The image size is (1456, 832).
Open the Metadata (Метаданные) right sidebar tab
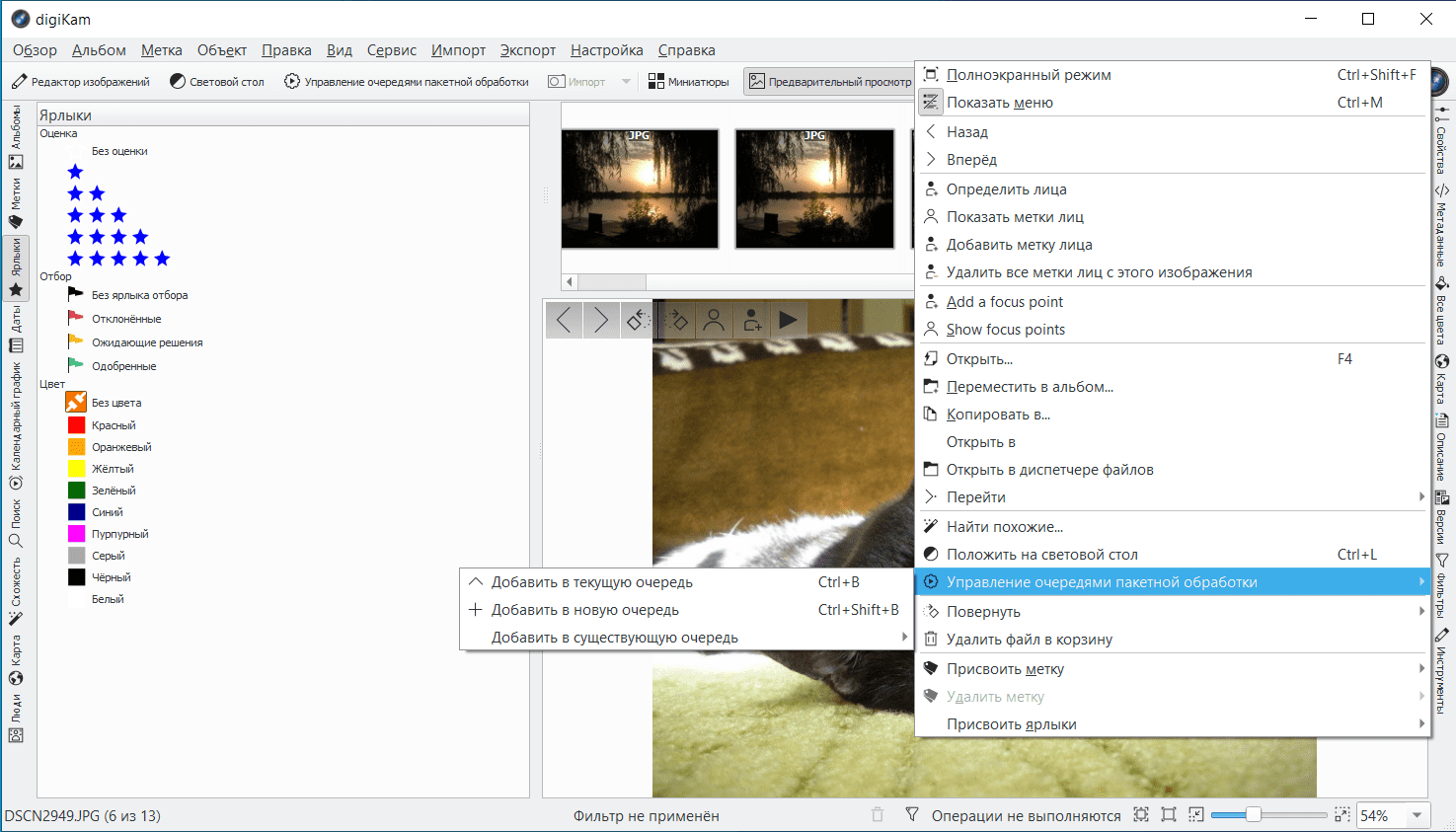(1442, 225)
